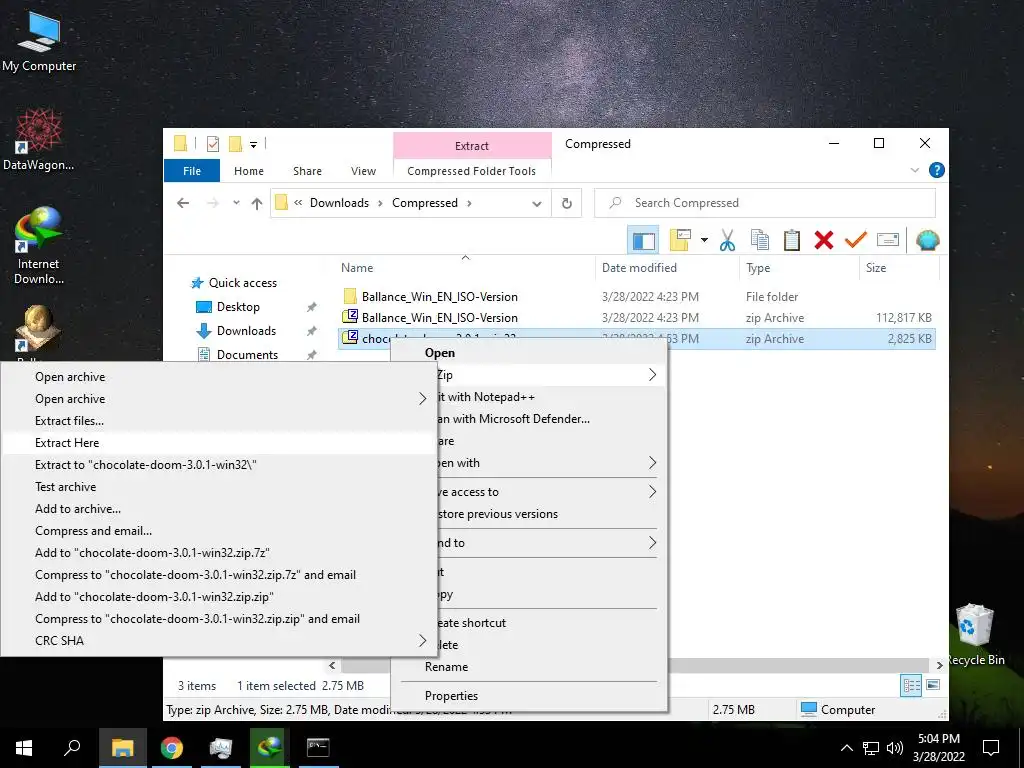Open the File ribbon tab
The height and width of the screenshot is (768, 1024).
(192, 171)
